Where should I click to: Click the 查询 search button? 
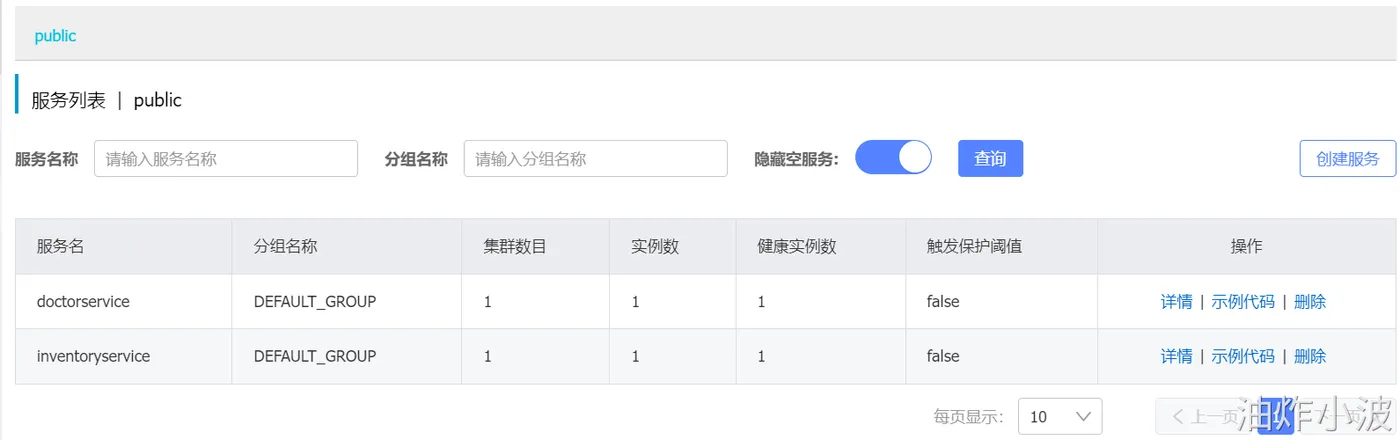point(990,158)
